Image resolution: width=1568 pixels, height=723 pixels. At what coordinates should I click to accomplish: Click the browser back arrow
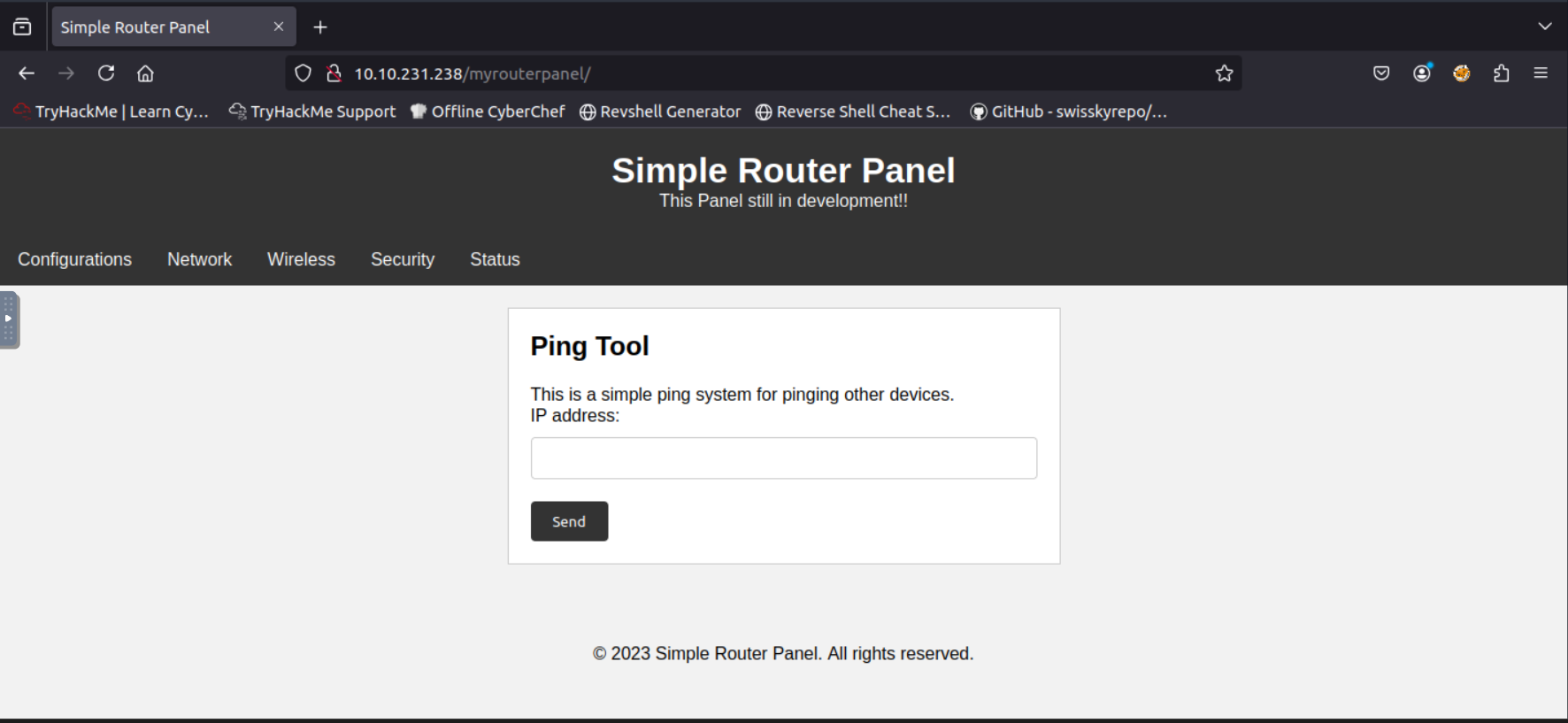[27, 73]
